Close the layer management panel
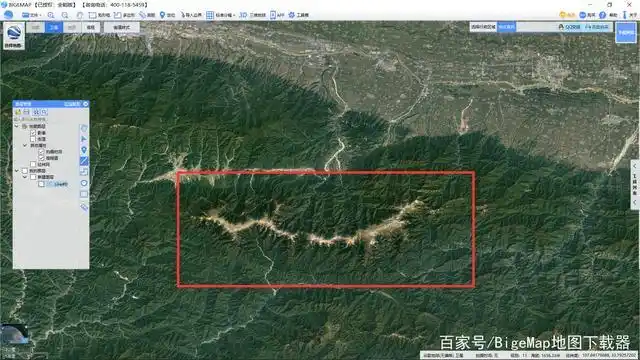The height and width of the screenshot is (360, 640). 86,104
